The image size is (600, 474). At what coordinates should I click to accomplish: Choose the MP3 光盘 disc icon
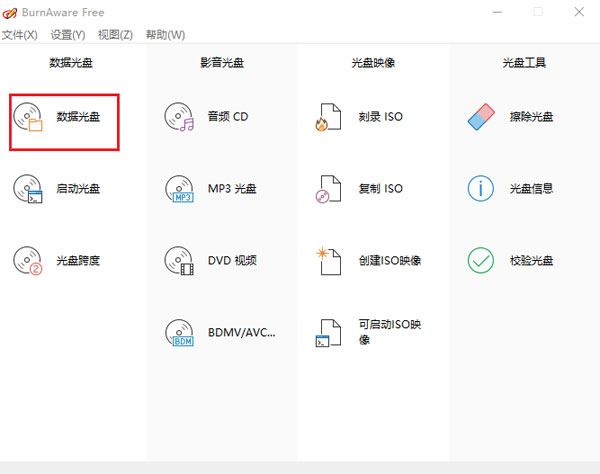coord(179,189)
